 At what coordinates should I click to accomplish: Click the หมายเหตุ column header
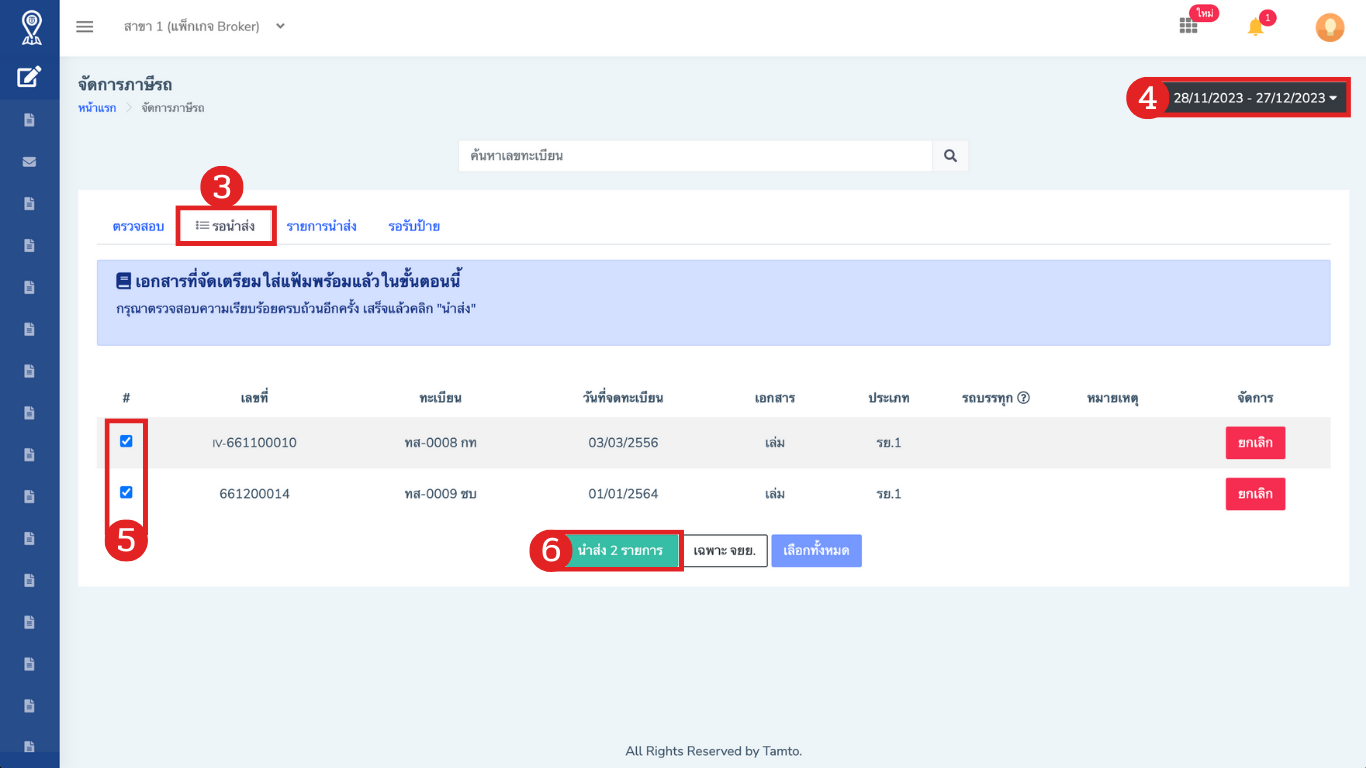coord(1112,398)
